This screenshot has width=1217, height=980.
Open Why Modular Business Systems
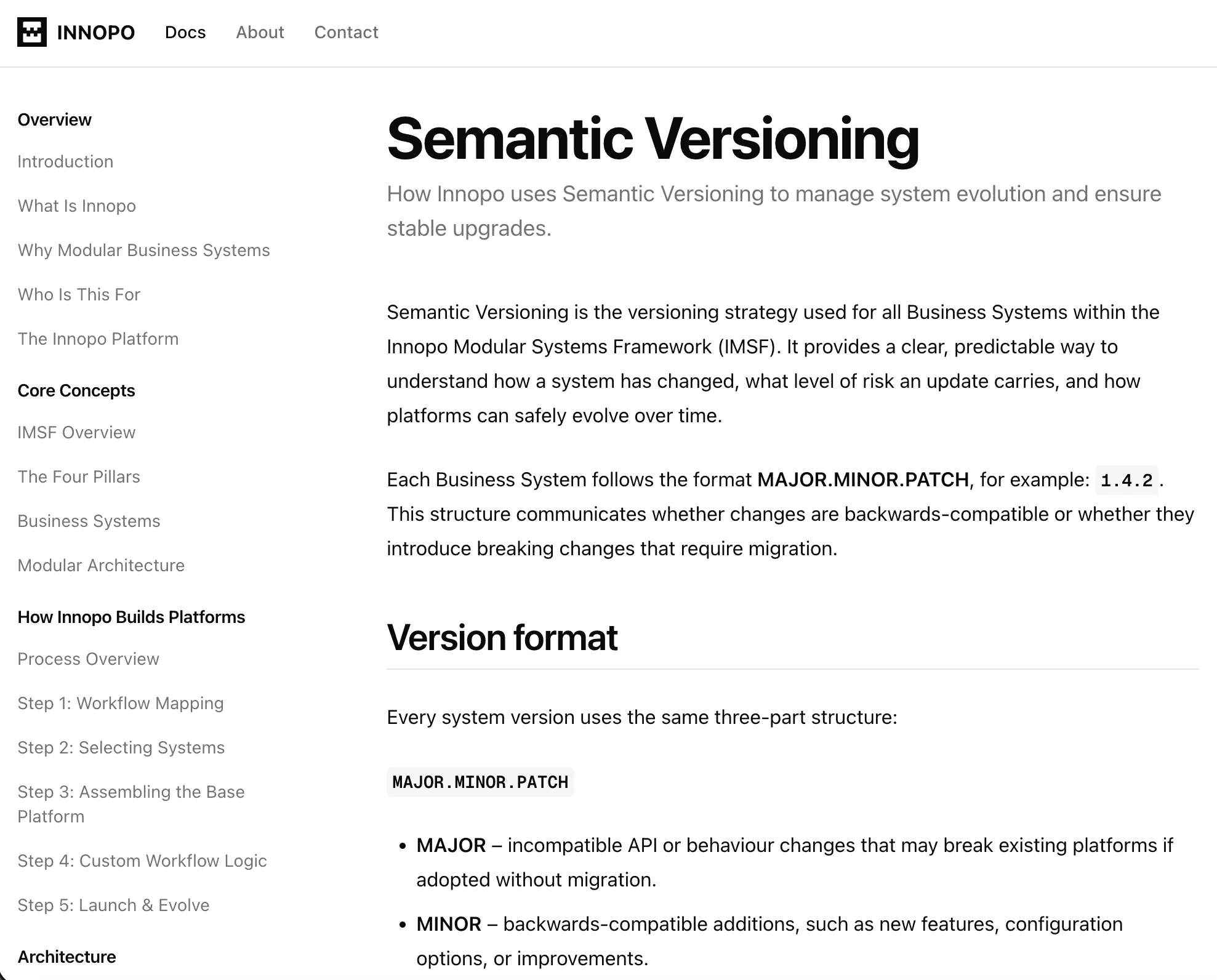(x=143, y=250)
